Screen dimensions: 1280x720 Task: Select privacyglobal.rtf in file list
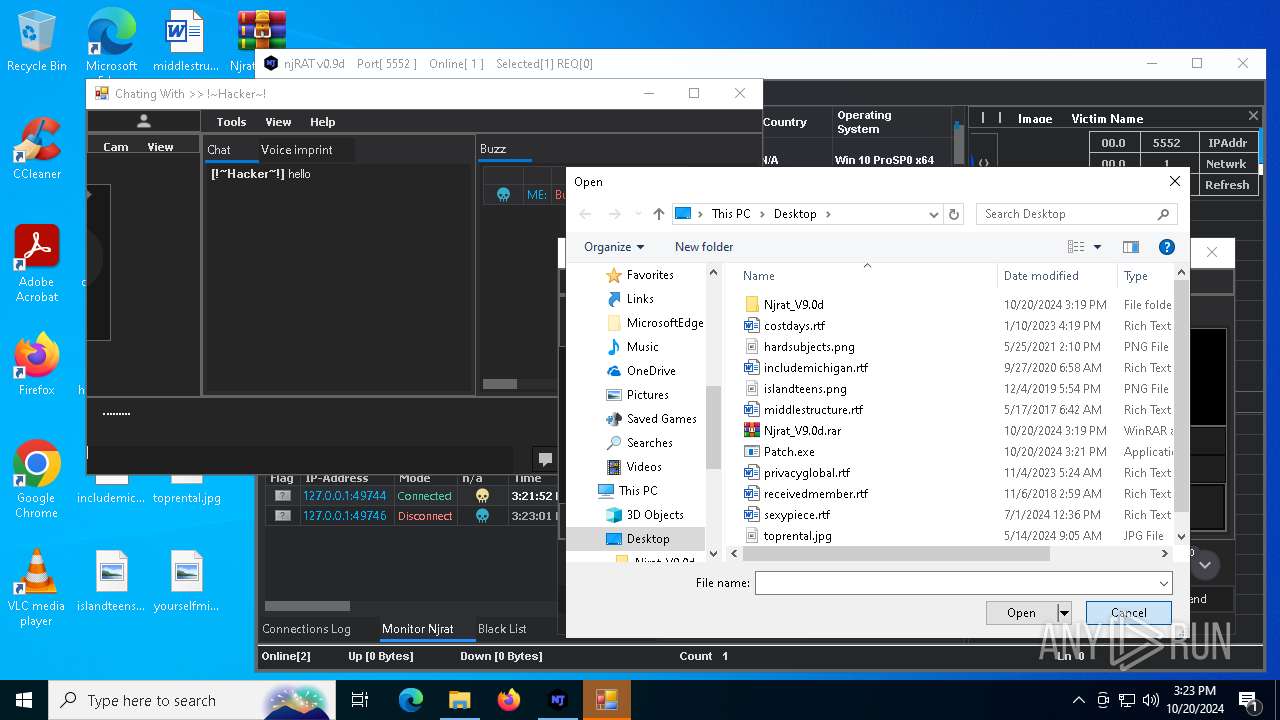pos(797,473)
